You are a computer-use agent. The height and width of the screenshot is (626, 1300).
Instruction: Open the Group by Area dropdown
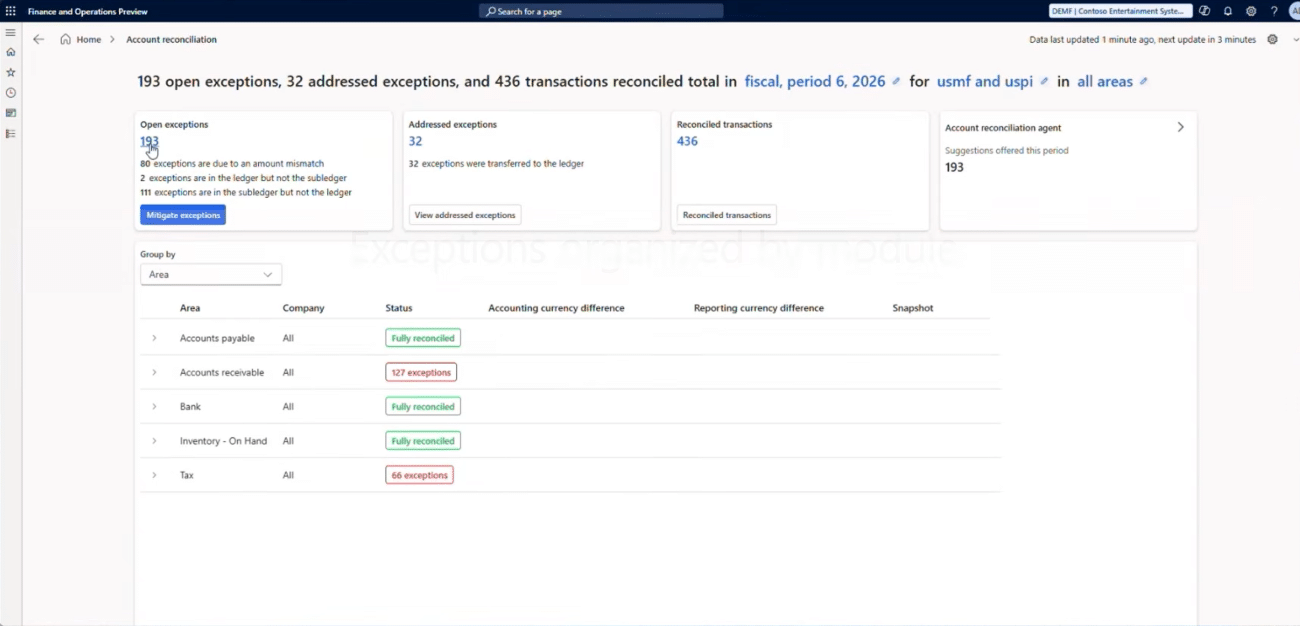tap(211, 274)
